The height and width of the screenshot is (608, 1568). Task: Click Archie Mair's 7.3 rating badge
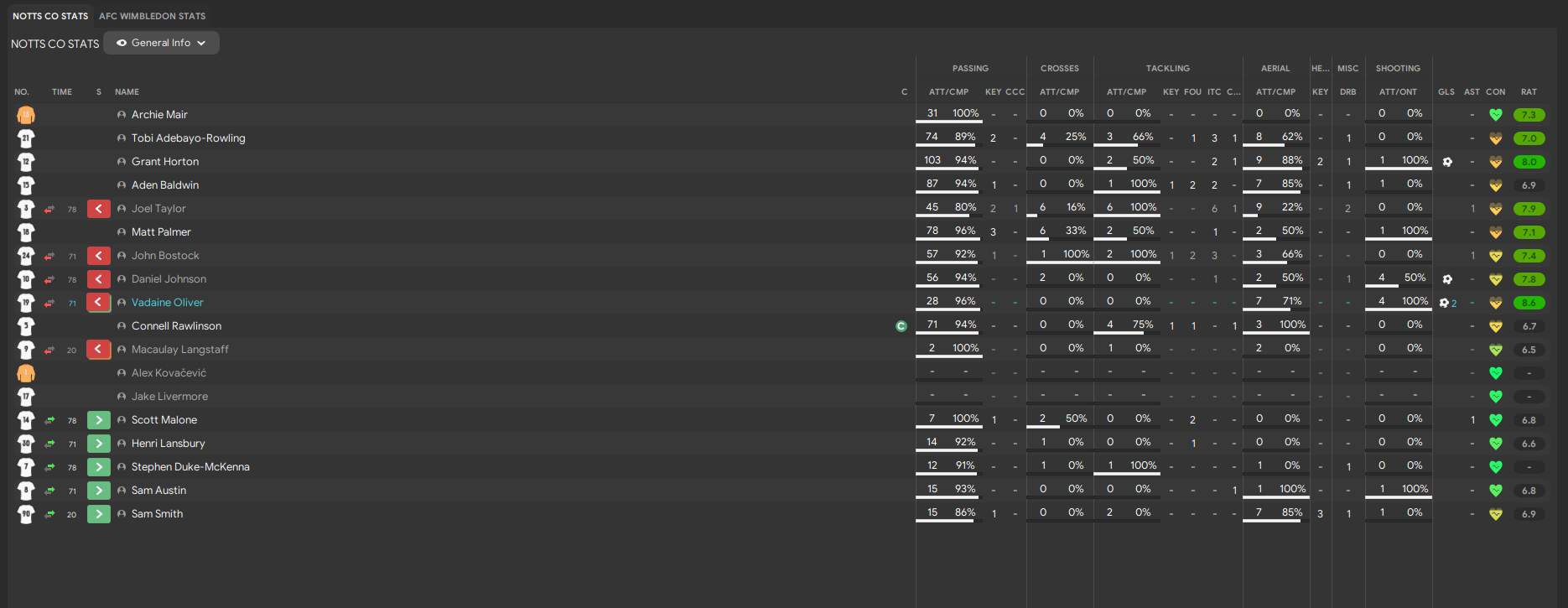pyautogui.click(x=1529, y=115)
